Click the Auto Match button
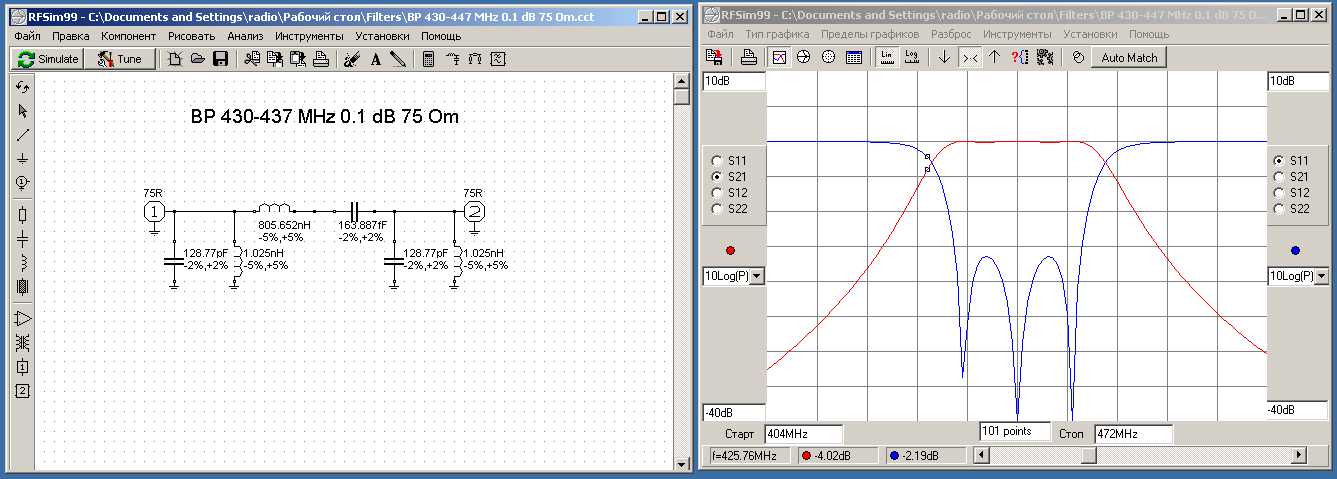 (1129, 57)
